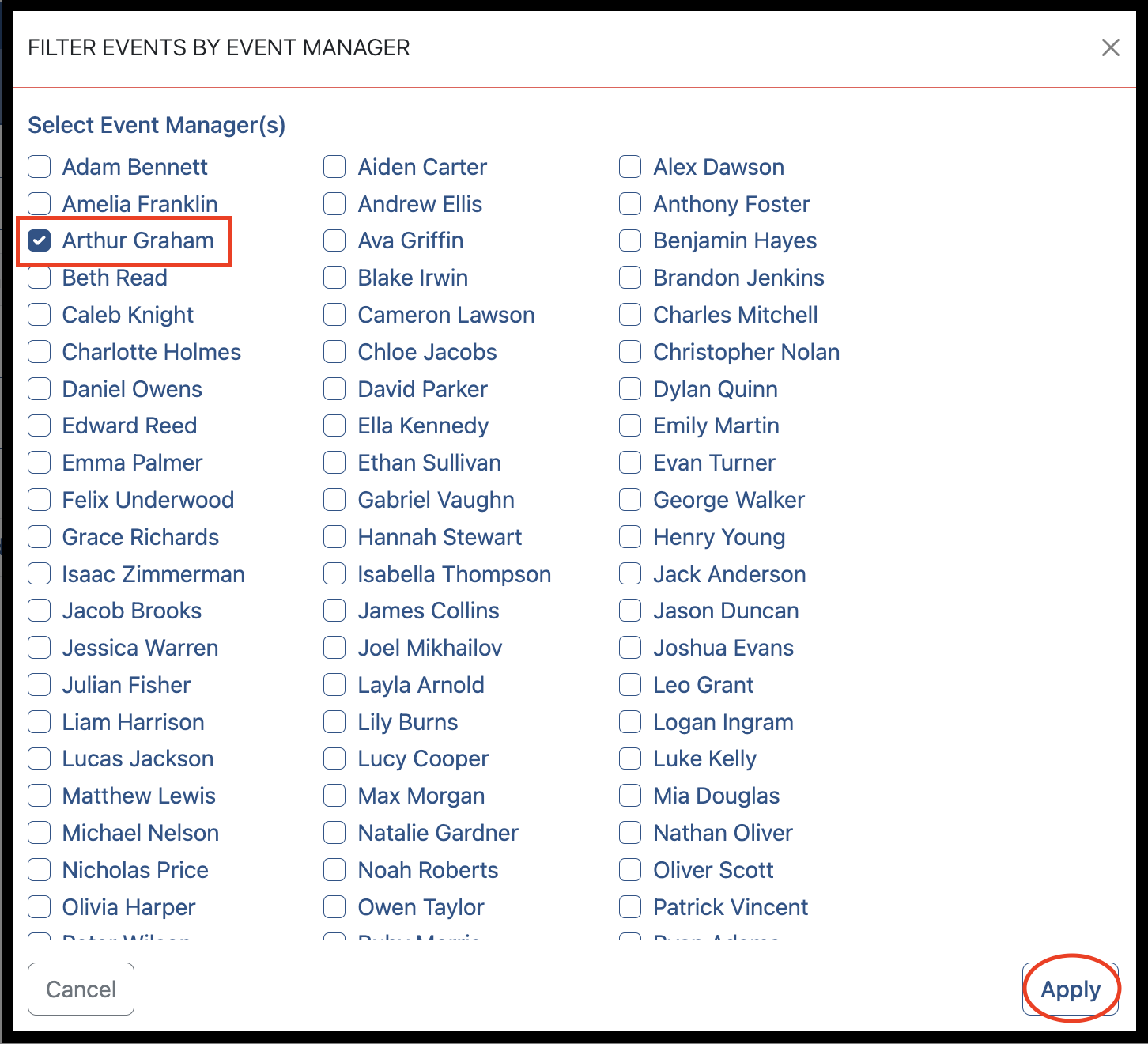Close the Filter Events dialog
1148x1044 pixels.
(1110, 47)
